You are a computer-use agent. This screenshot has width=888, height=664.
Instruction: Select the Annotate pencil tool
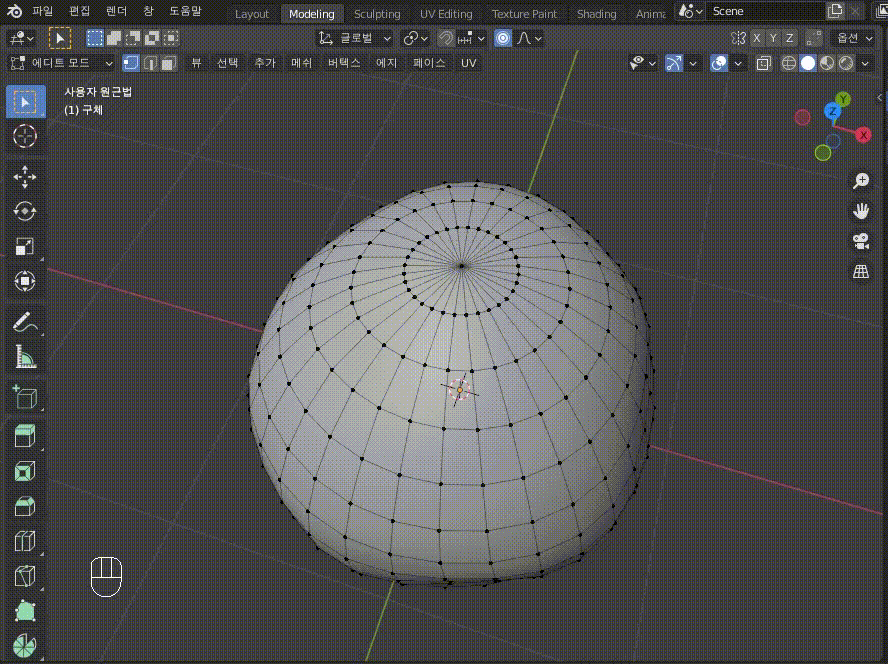point(25,322)
